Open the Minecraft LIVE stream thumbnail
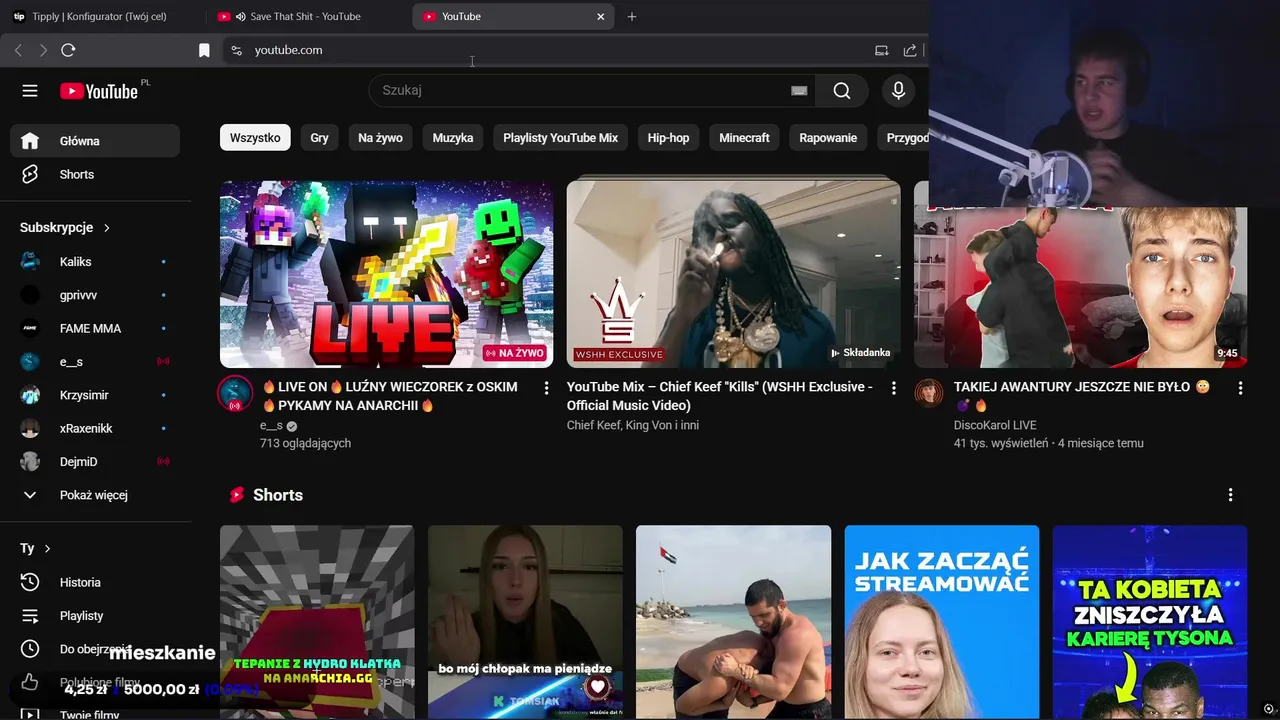The width and height of the screenshot is (1280, 720). [x=386, y=274]
